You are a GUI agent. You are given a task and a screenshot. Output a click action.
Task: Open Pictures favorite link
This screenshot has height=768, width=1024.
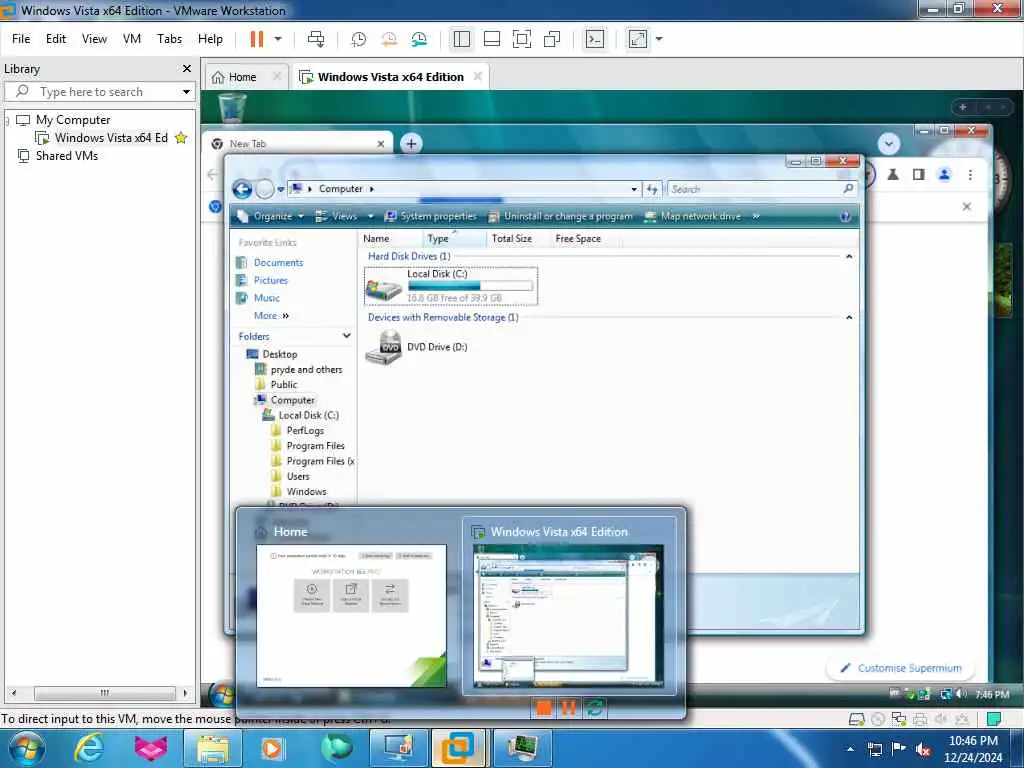(x=262, y=280)
